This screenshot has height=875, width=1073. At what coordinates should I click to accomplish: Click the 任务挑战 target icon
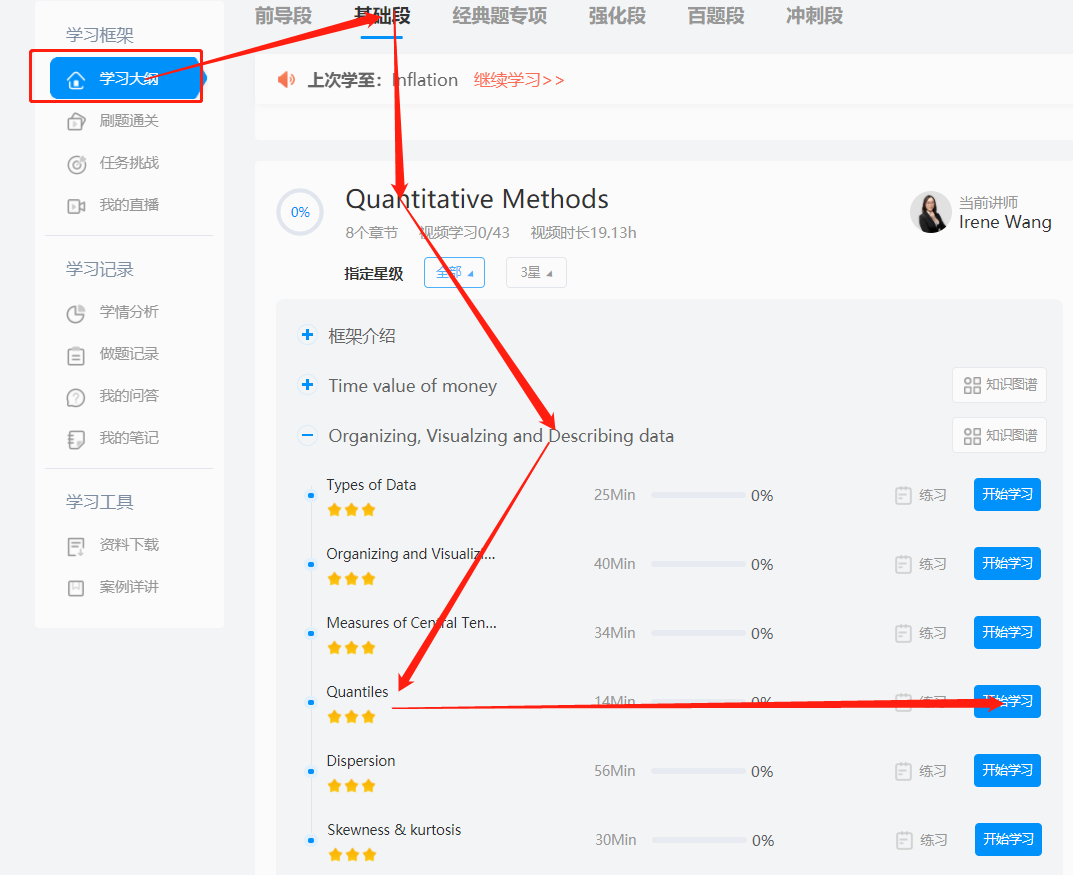(76, 164)
